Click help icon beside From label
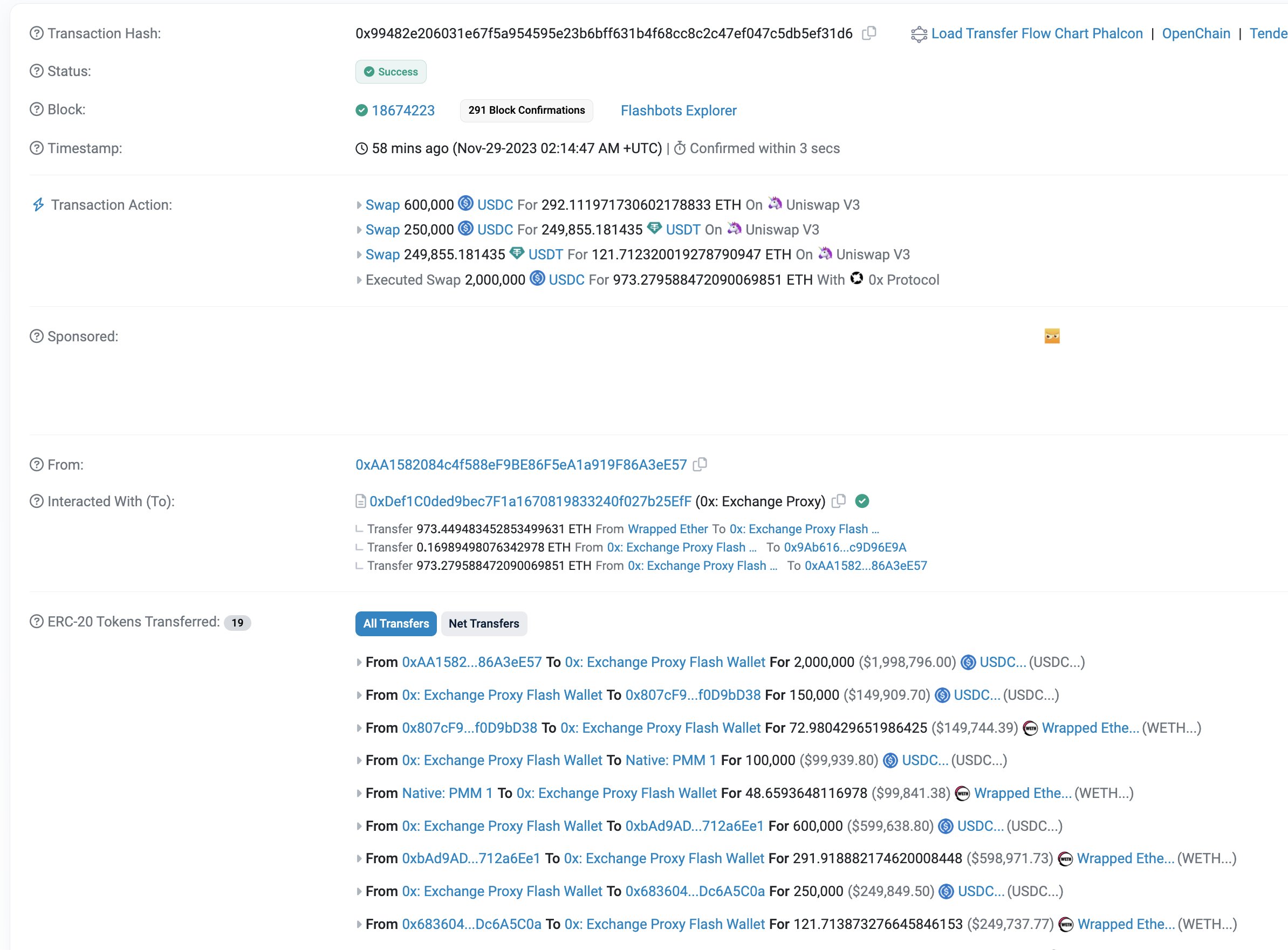This screenshot has width=1288, height=950. click(x=36, y=465)
